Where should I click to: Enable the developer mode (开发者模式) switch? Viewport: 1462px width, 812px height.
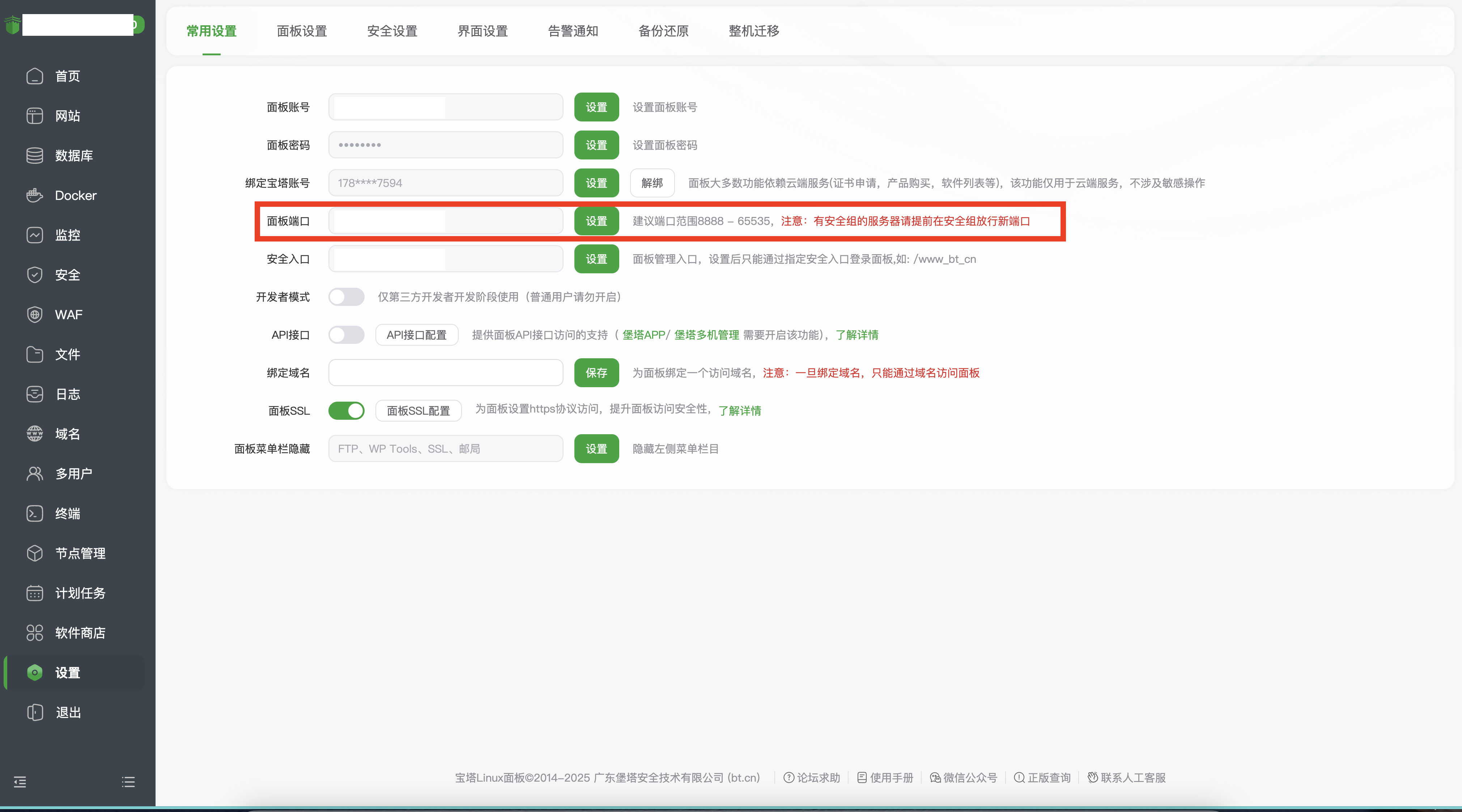[346, 297]
